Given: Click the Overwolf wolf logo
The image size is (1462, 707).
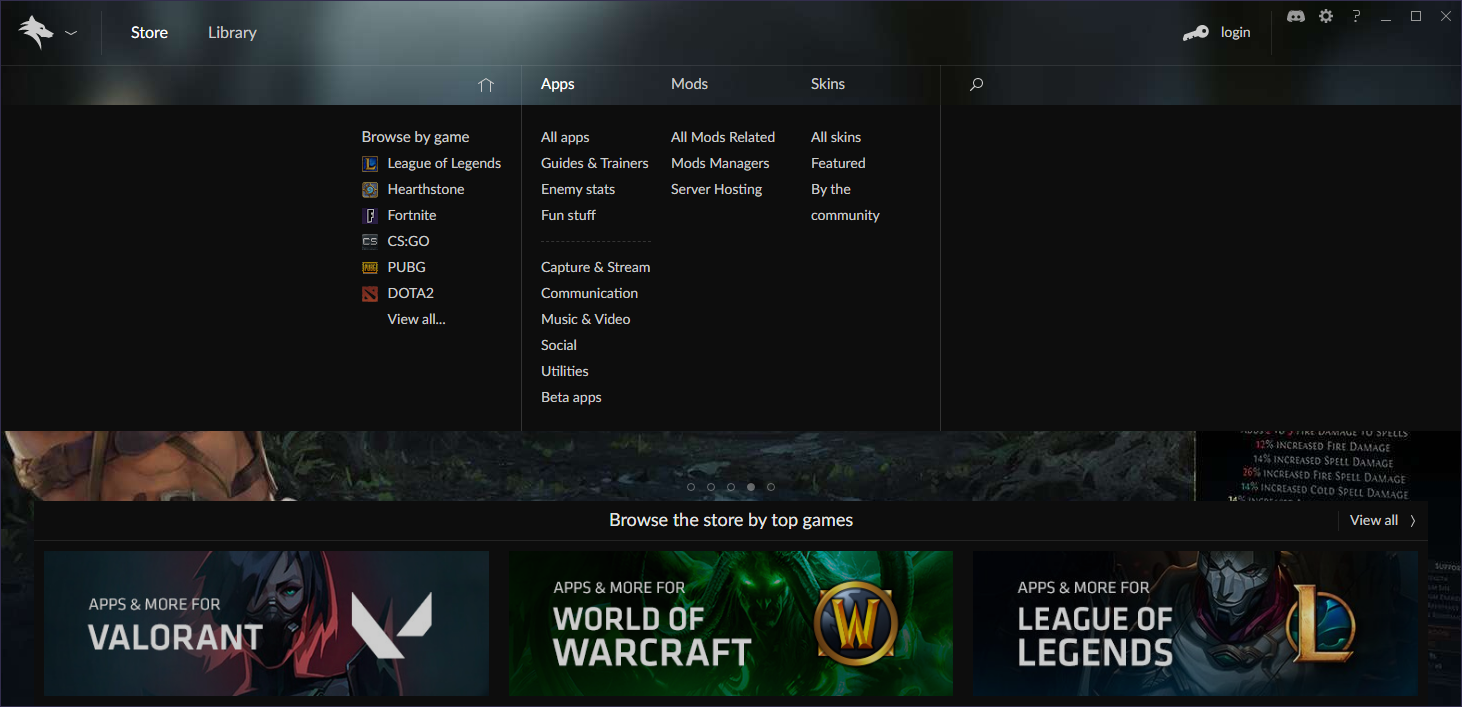Looking at the screenshot, I should pos(36,33).
